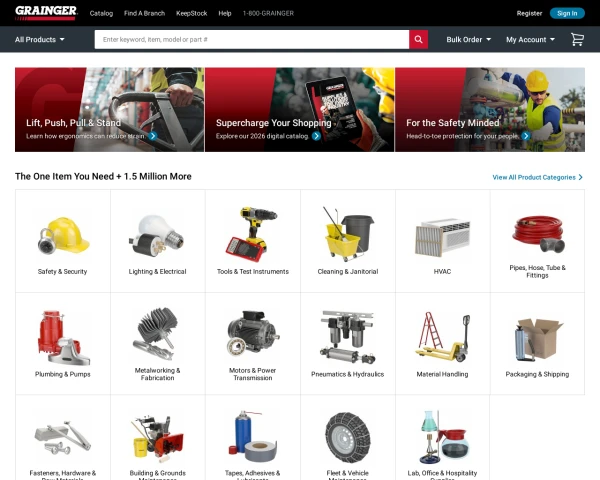Click the For the Safety Minded banner title

point(453,123)
